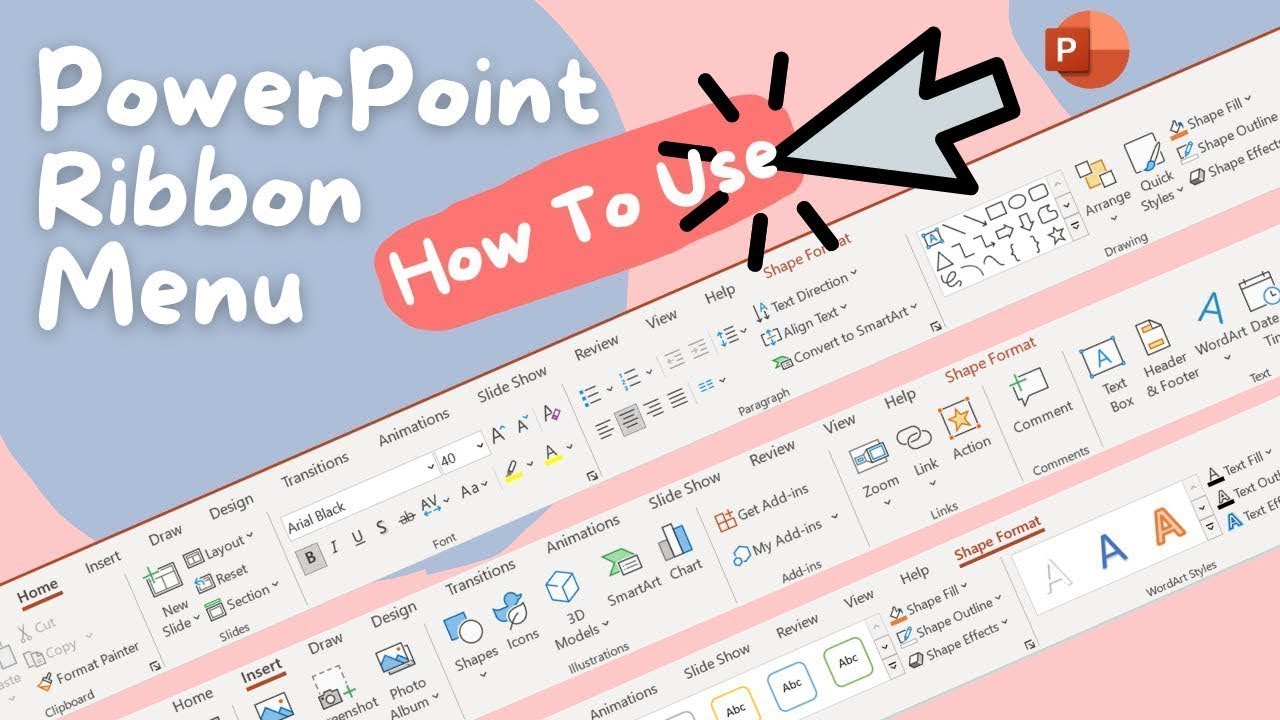
Task: Click the New Slide icon
Action: click(x=163, y=582)
